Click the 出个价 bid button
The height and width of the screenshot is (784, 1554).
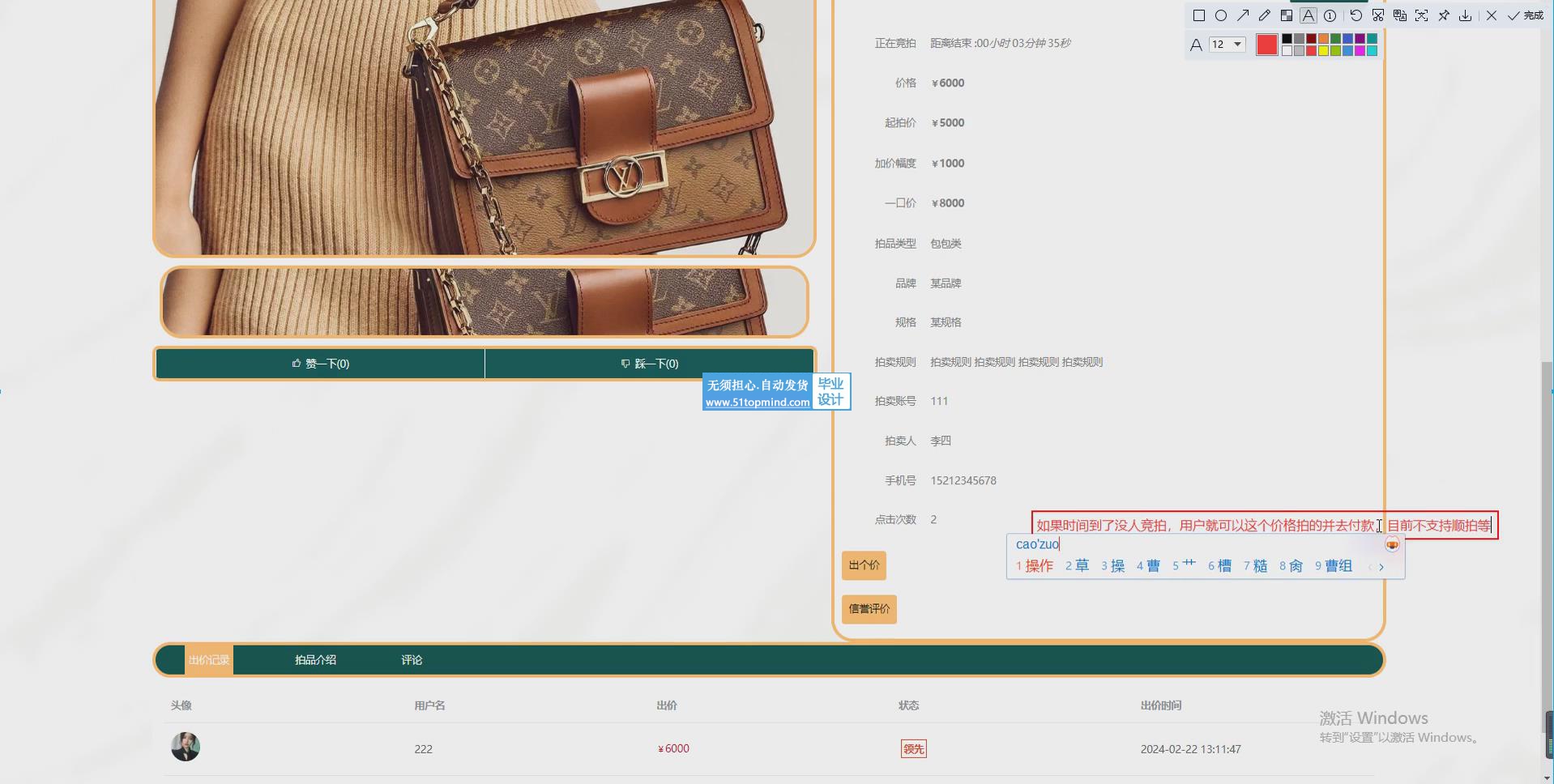(x=864, y=565)
